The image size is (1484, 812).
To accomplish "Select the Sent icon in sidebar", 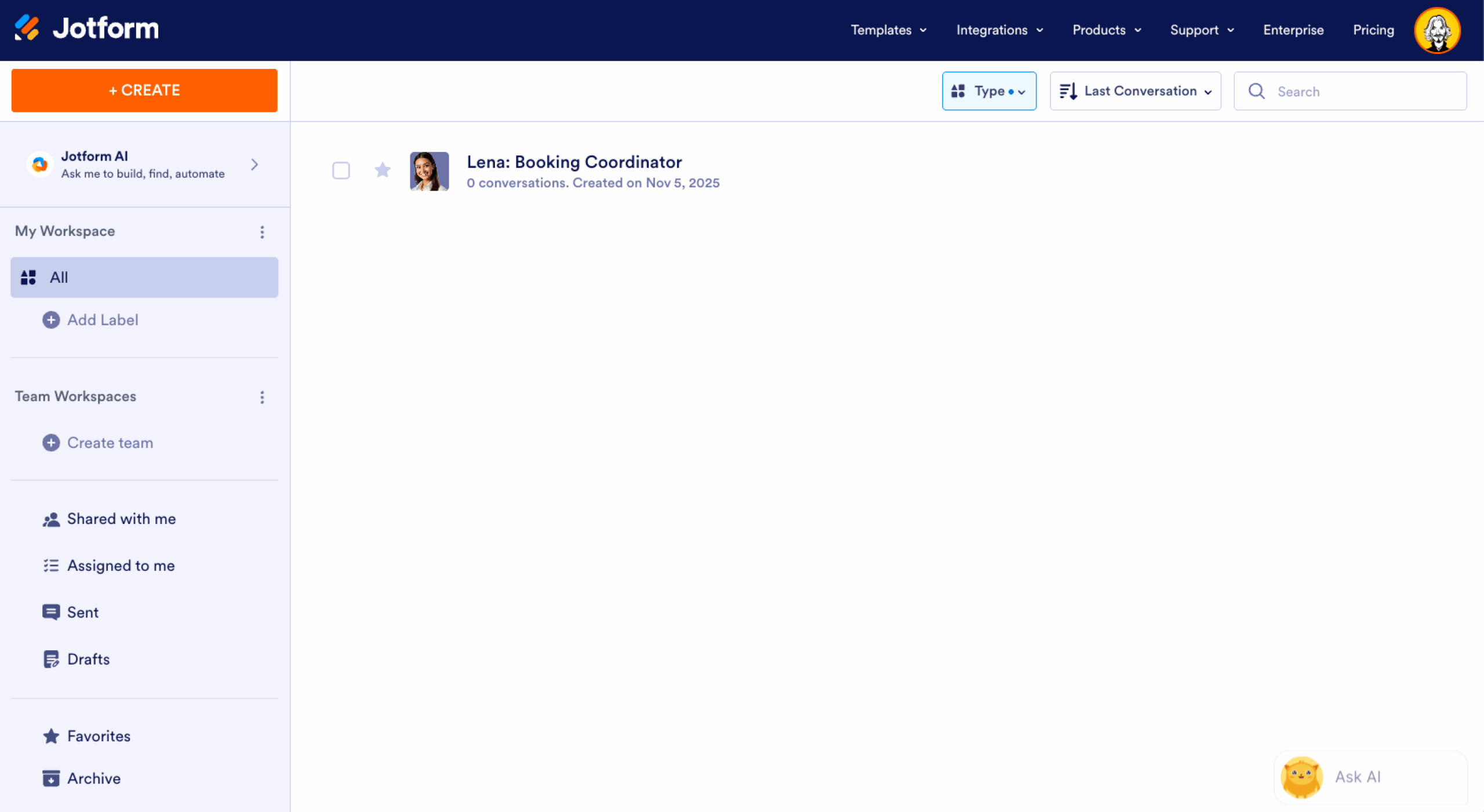I will [x=52, y=612].
